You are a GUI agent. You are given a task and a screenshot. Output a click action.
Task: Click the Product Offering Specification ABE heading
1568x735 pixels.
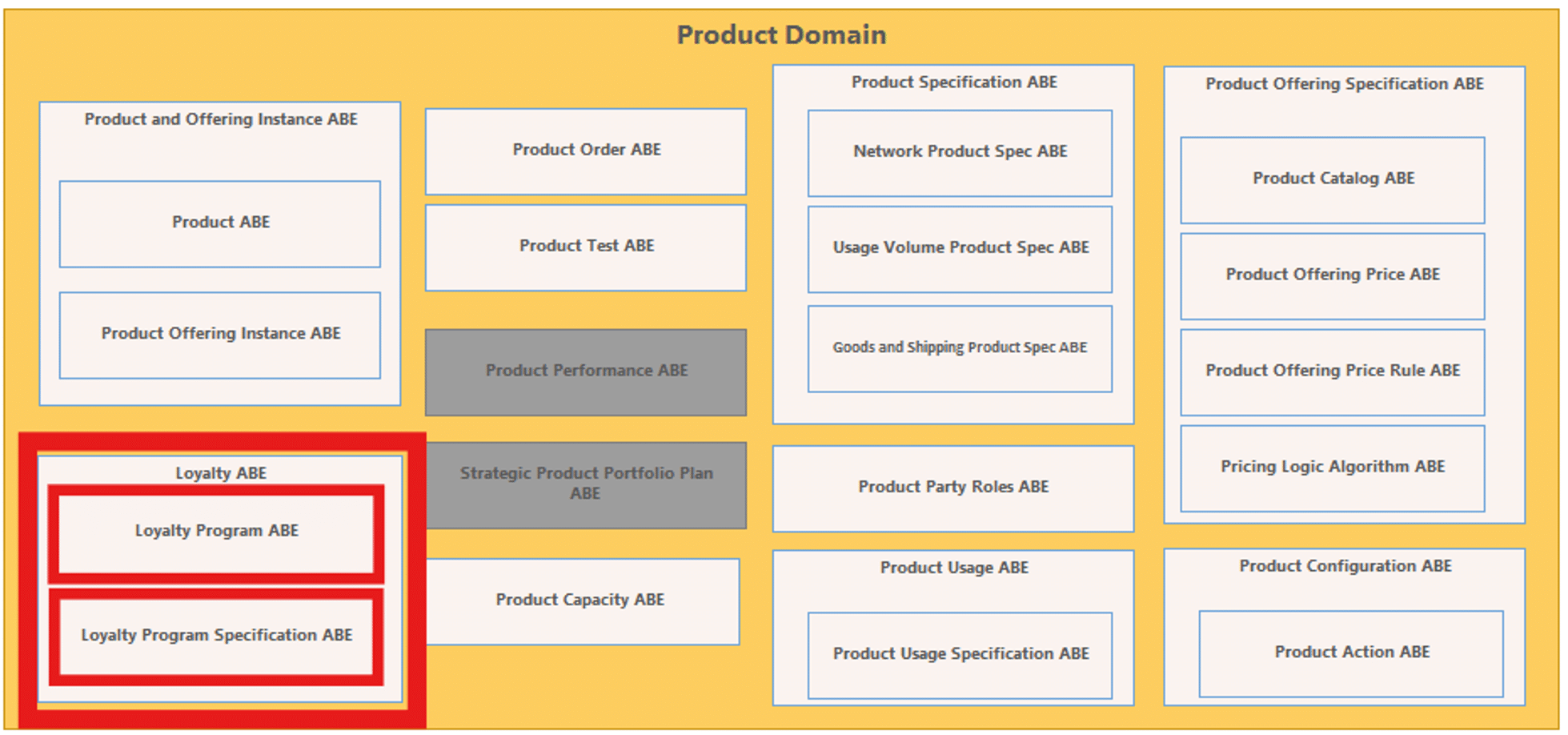coord(1345,84)
